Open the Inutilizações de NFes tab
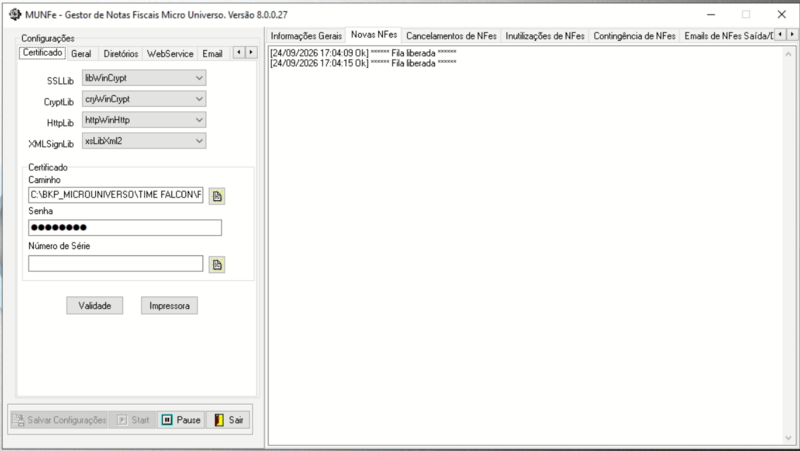Image resolution: width=800 pixels, height=451 pixels. (x=545, y=36)
